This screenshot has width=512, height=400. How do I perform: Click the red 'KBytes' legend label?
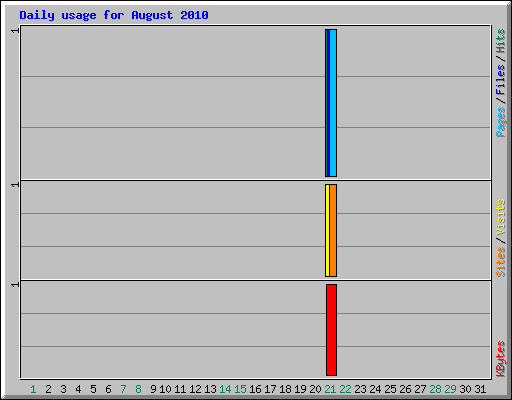click(501, 359)
